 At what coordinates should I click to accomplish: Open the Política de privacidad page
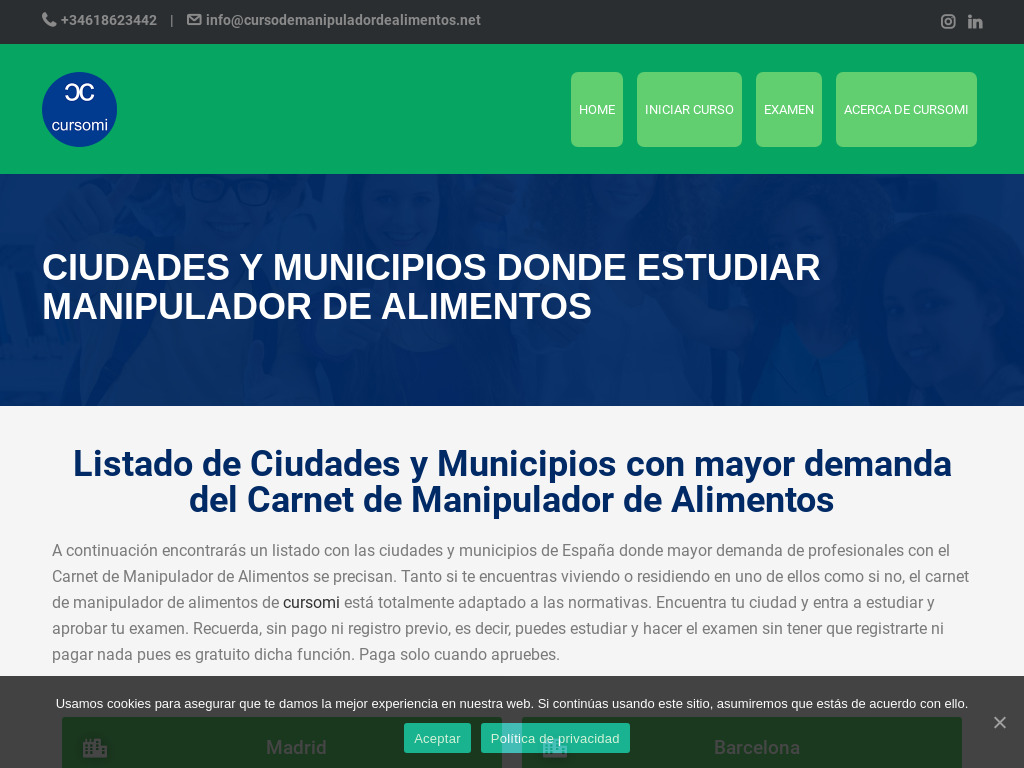[555, 738]
